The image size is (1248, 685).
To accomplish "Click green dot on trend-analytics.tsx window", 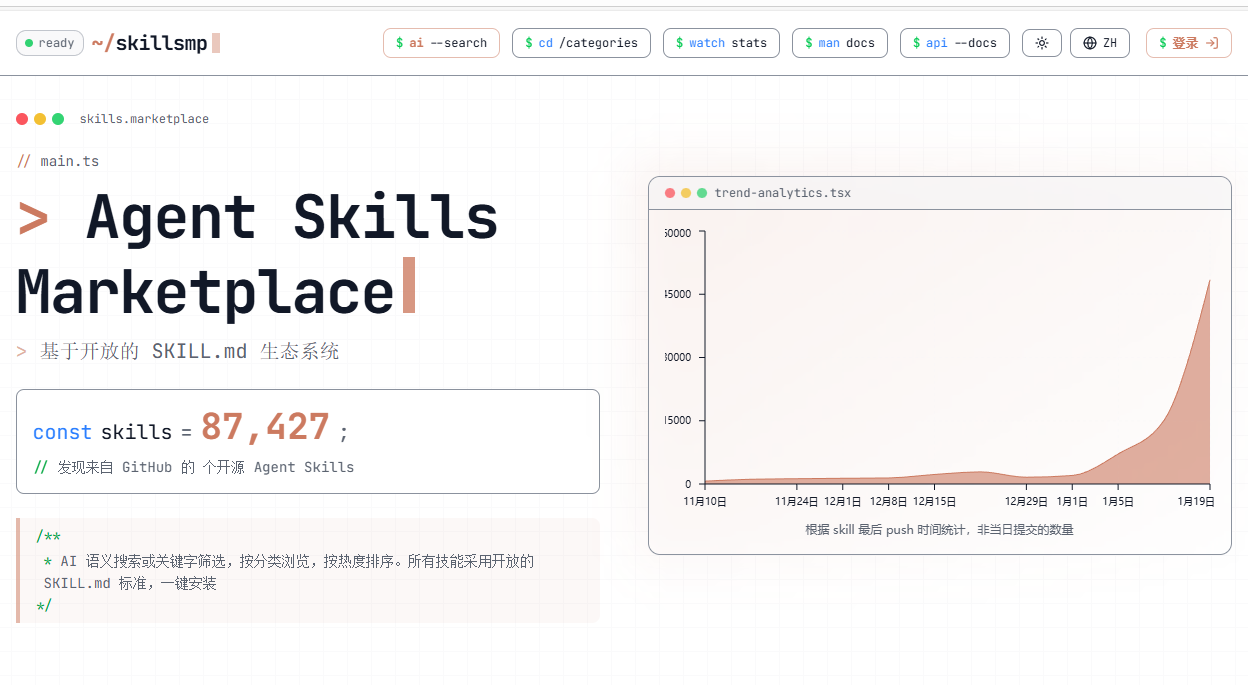I will [x=702, y=193].
